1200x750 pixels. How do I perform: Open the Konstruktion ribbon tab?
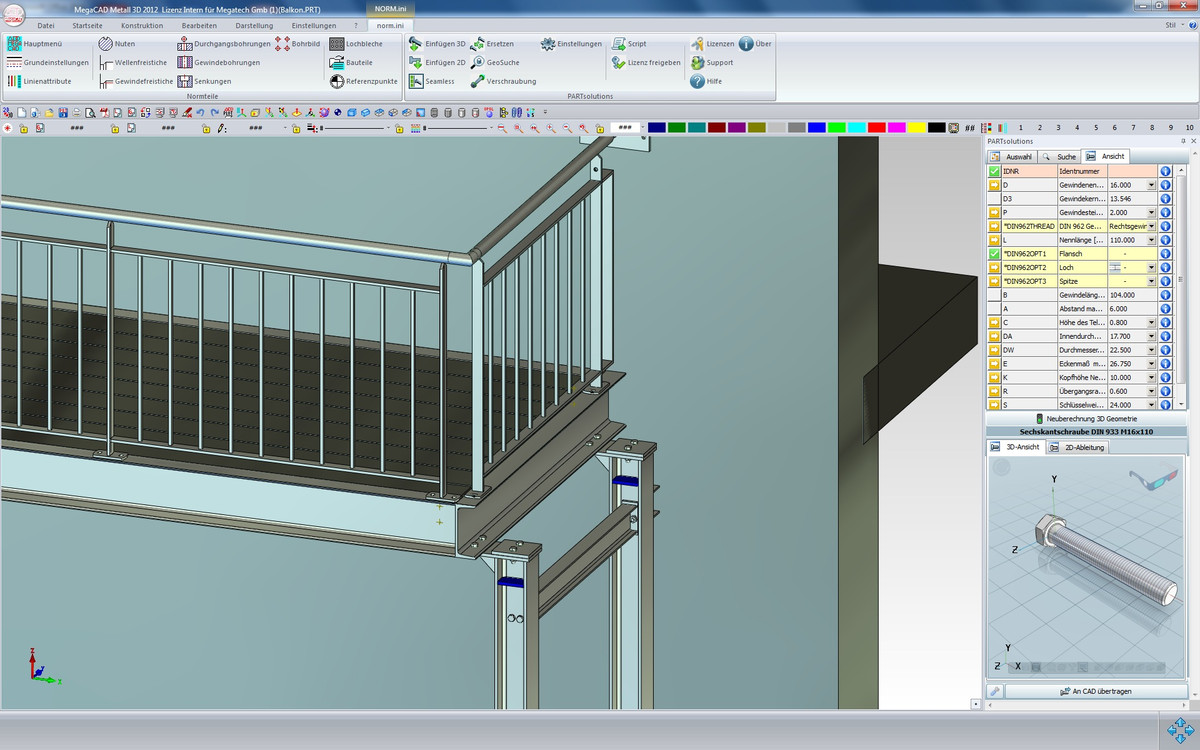[x=141, y=25]
